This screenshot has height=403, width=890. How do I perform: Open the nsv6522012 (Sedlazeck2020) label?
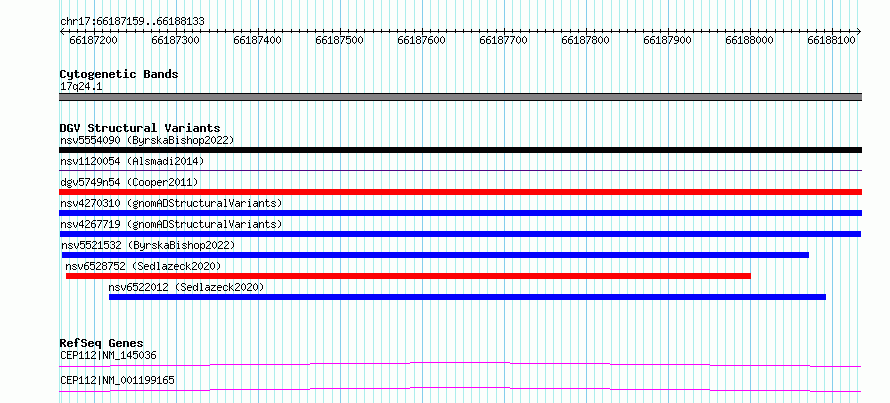click(x=186, y=287)
